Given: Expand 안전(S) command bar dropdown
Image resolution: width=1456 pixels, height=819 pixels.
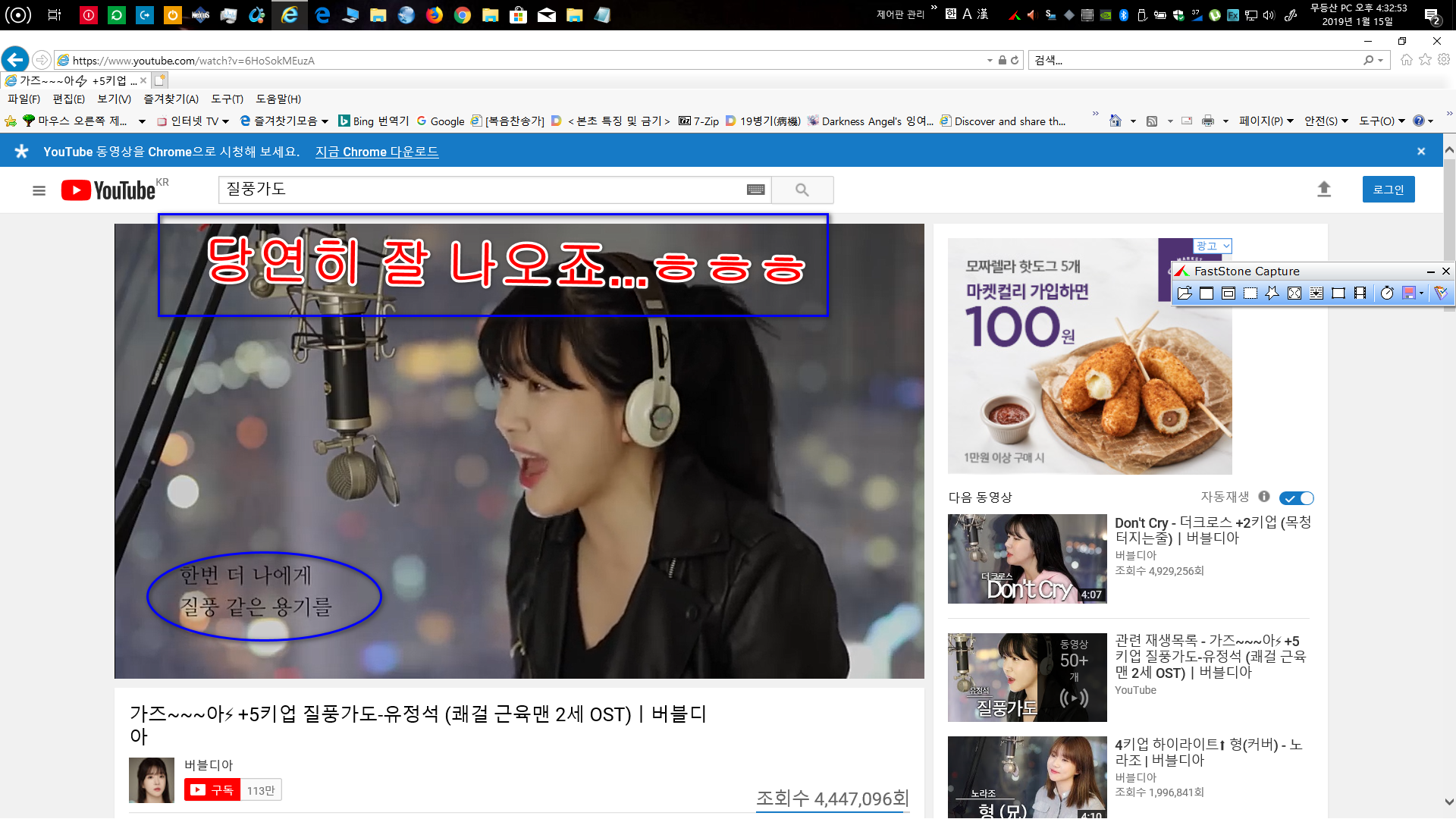Looking at the screenshot, I should (1326, 121).
